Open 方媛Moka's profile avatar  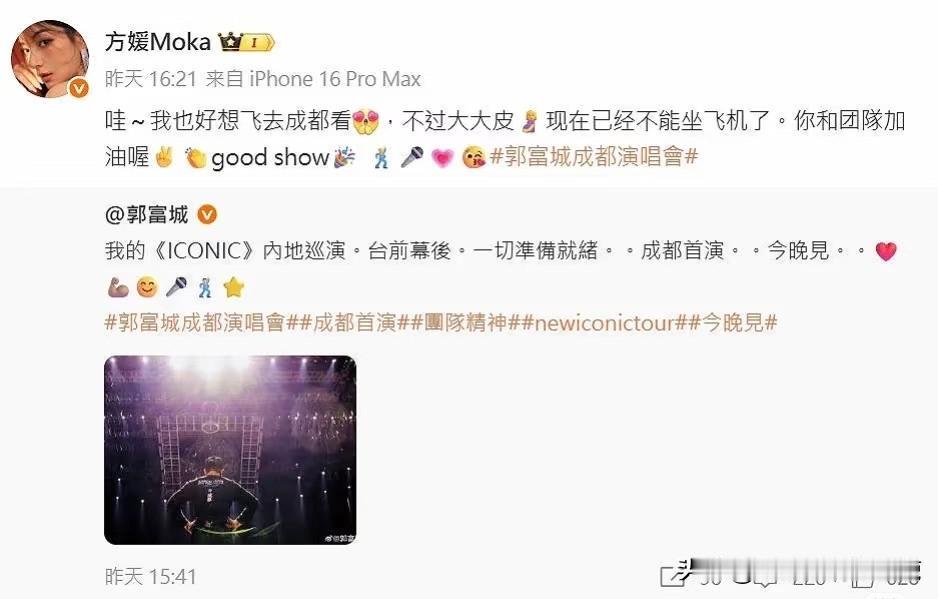pos(50,59)
